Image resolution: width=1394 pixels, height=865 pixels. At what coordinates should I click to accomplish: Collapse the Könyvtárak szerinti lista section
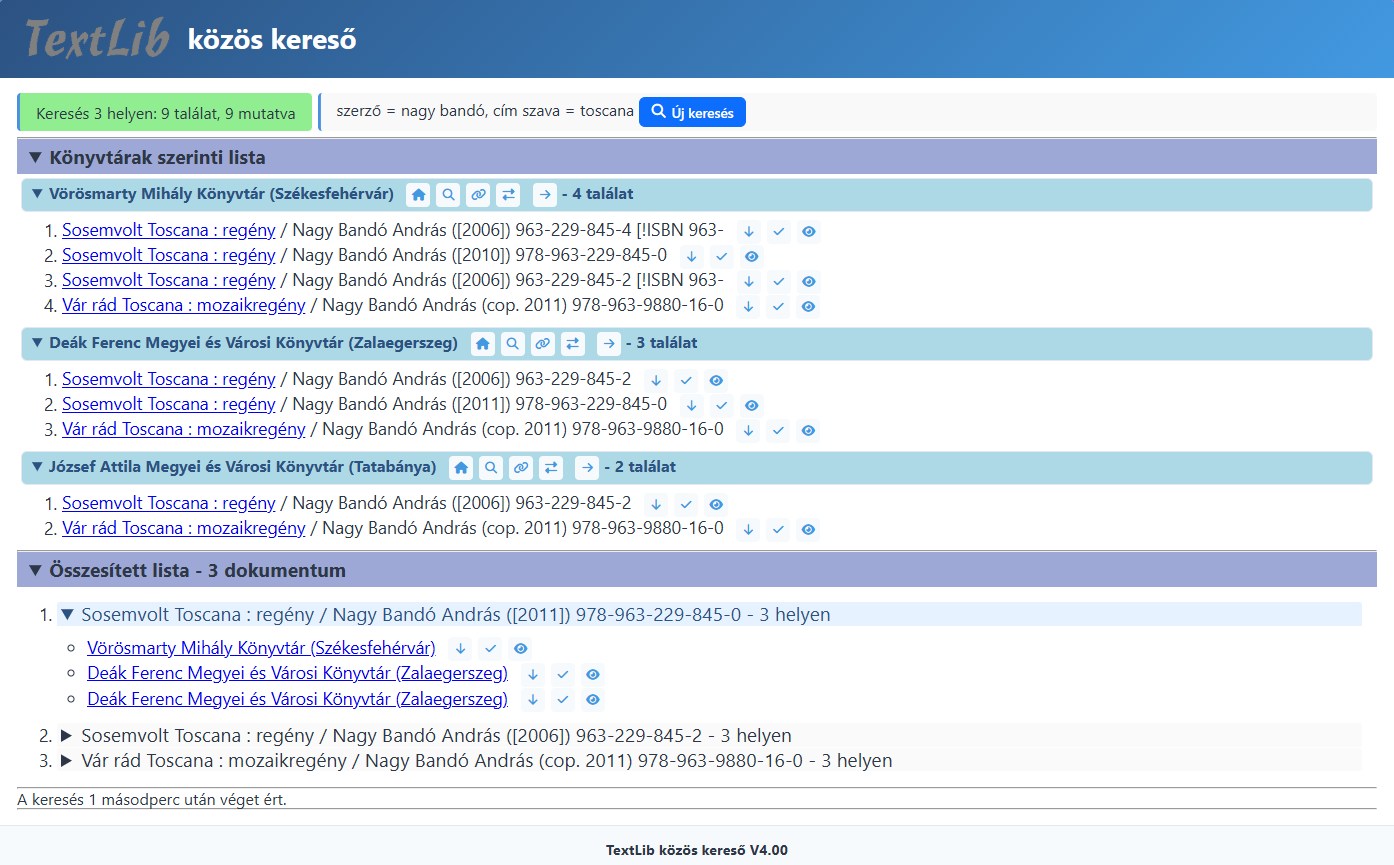tap(36, 157)
